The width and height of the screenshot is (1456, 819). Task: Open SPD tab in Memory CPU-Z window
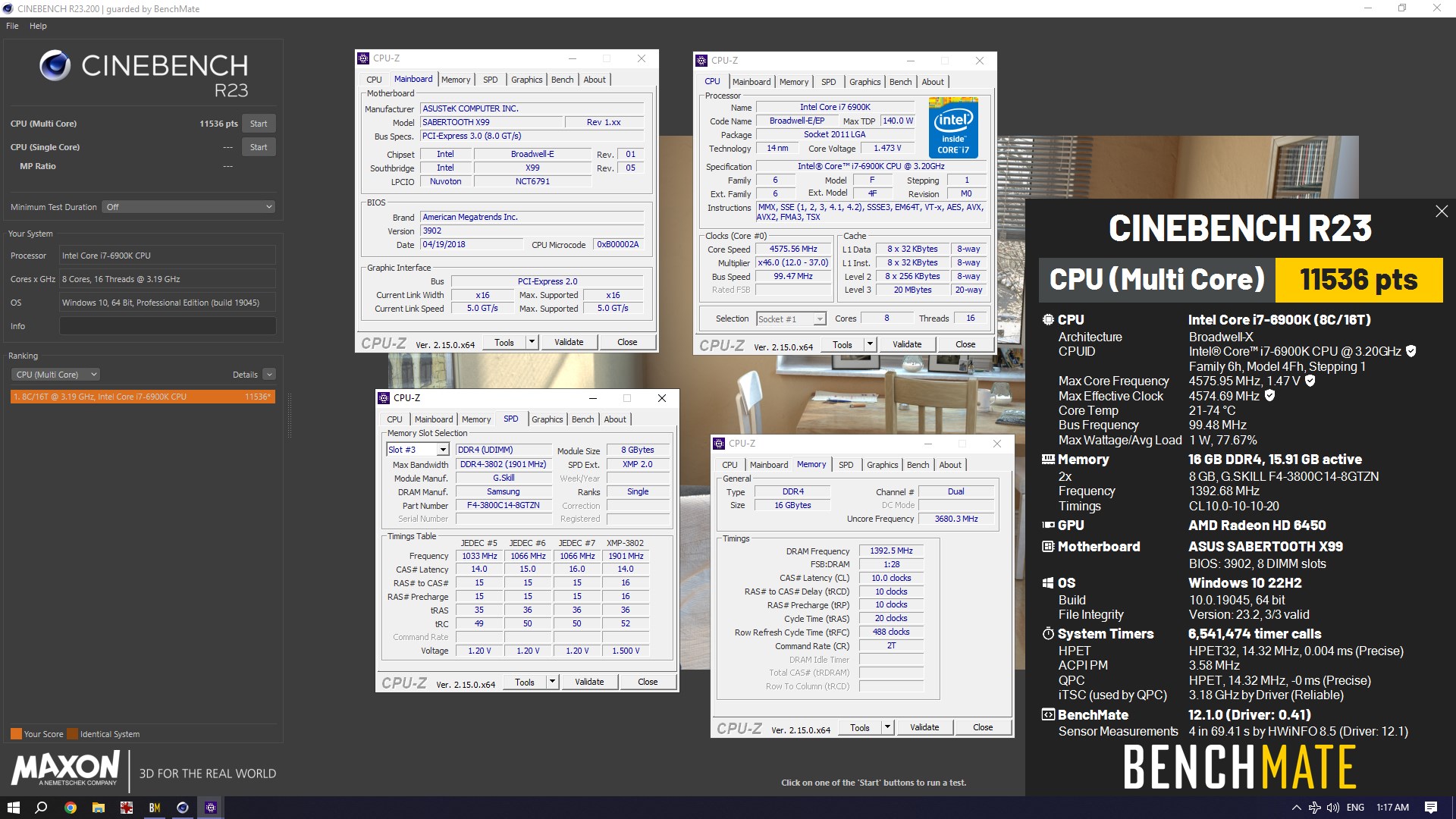pos(846,465)
